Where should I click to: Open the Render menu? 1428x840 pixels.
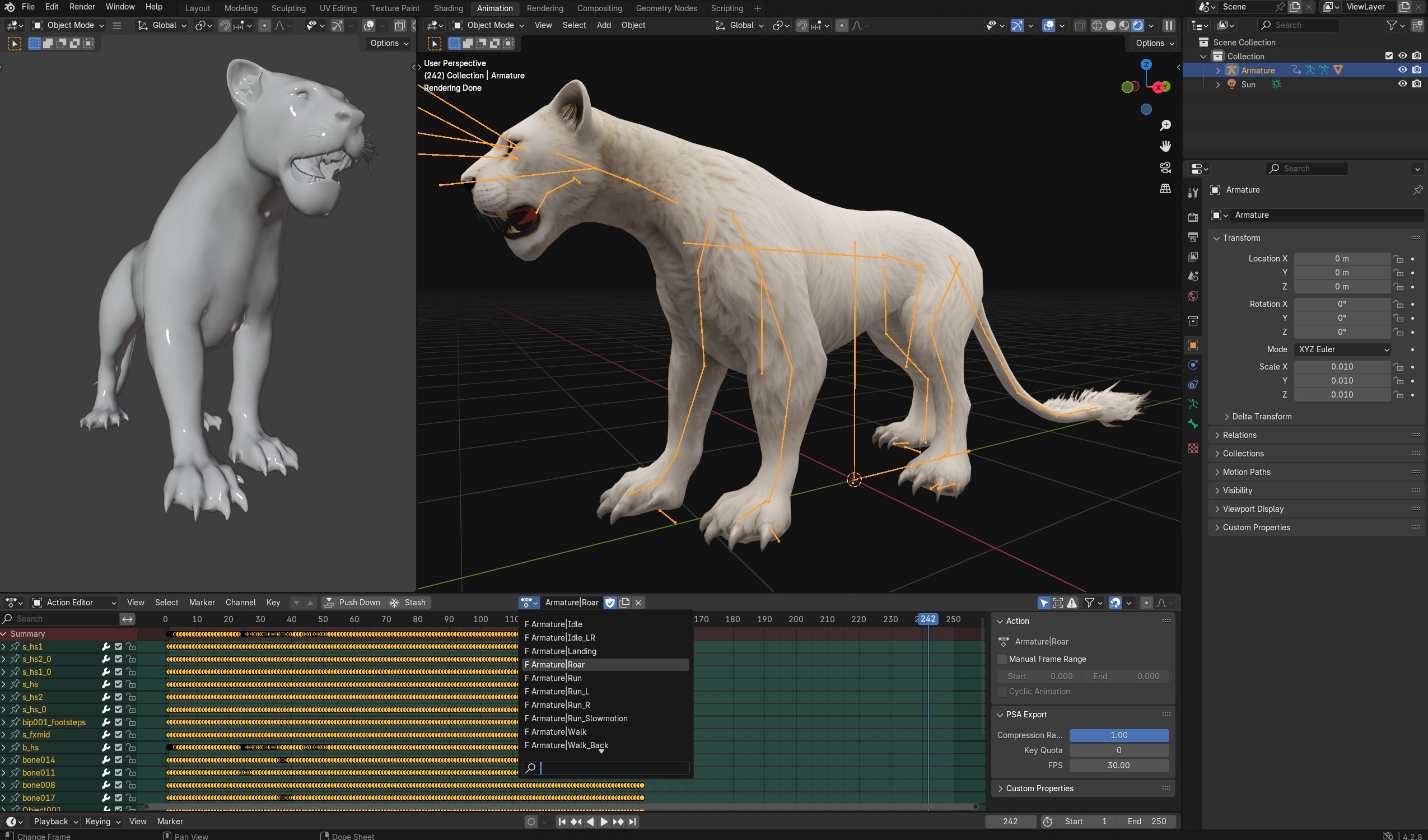tap(82, 7)
